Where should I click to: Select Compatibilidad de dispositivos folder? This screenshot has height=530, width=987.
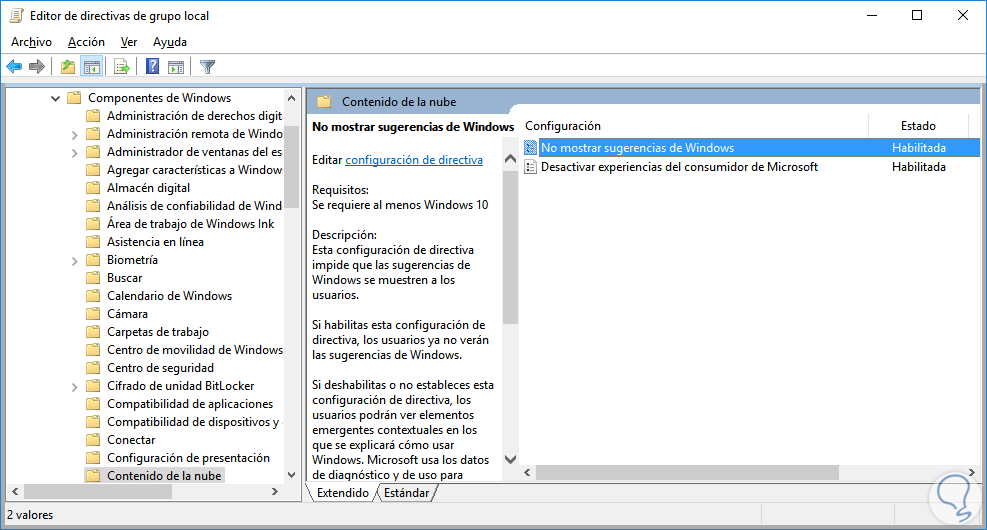(x=193, y=422)
